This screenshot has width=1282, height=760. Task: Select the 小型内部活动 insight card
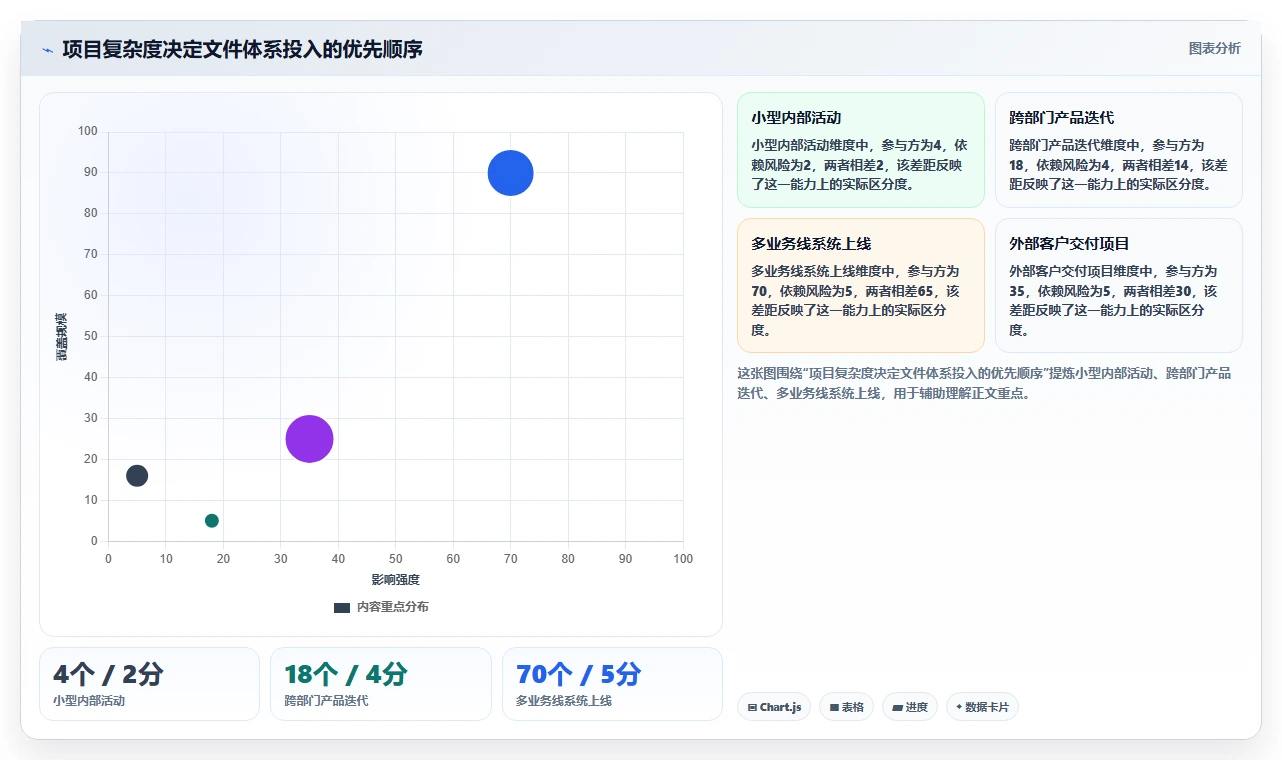(861, 150)
